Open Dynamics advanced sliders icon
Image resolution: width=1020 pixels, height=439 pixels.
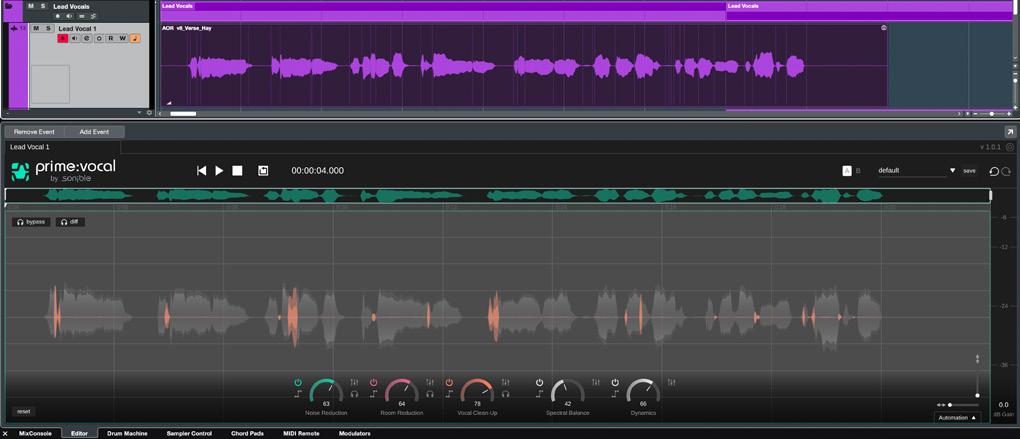(x=671, y=382)
